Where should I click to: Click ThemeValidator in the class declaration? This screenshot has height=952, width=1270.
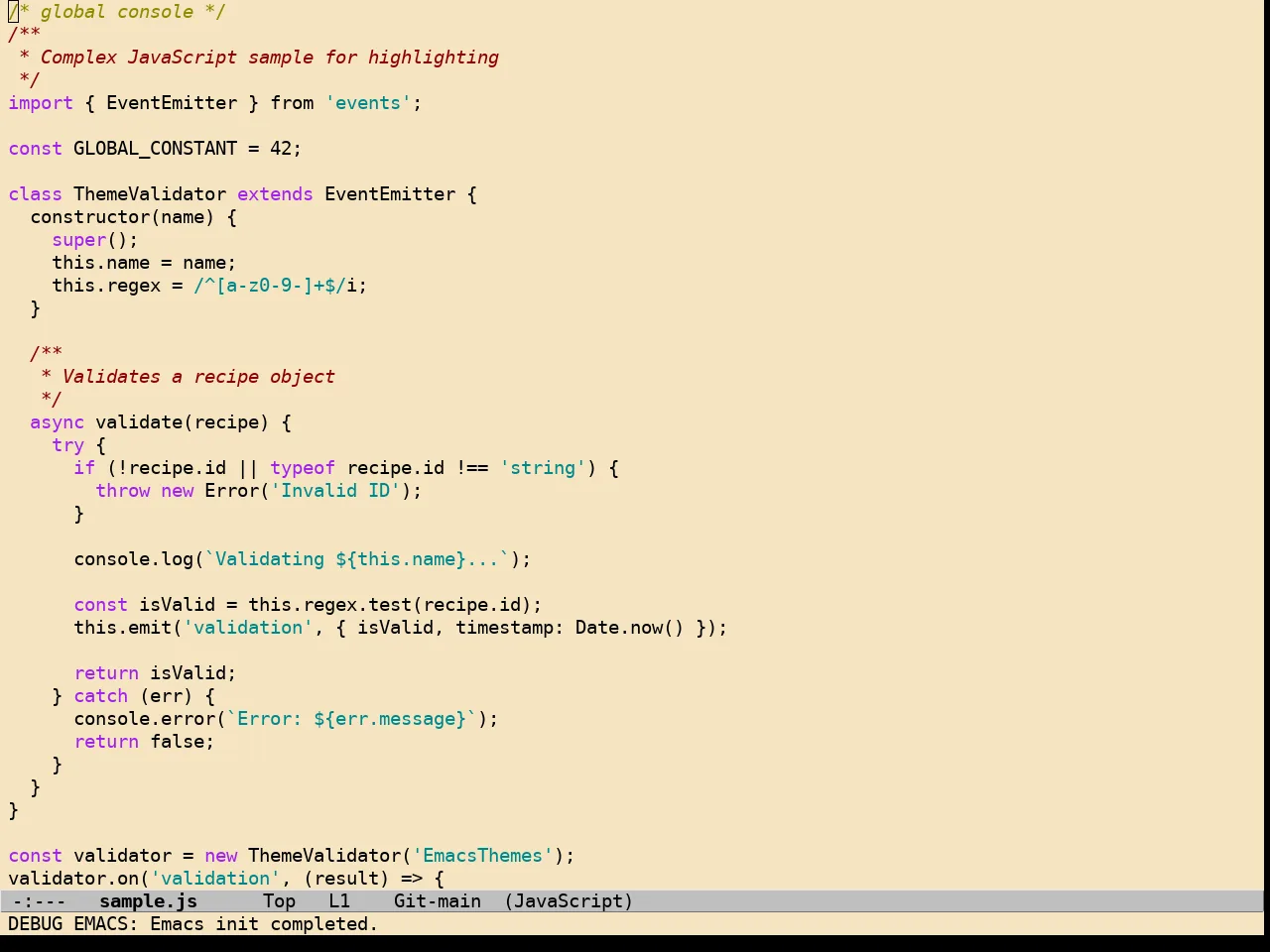[x=150, y=194]
